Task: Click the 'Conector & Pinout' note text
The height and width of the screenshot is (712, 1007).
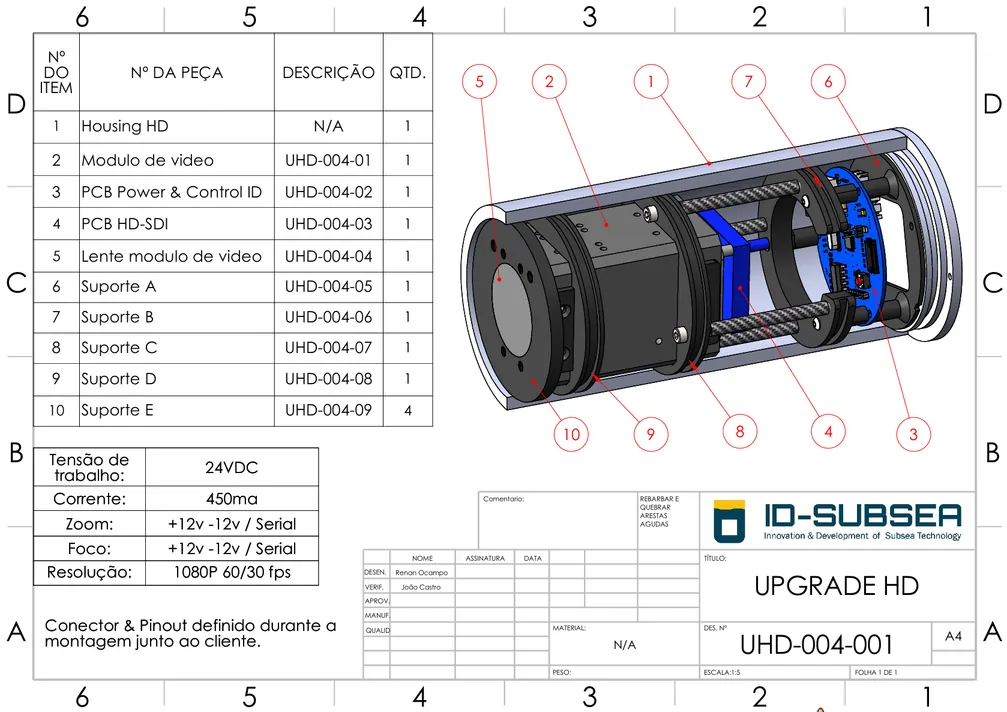Action: click(190, 633)
